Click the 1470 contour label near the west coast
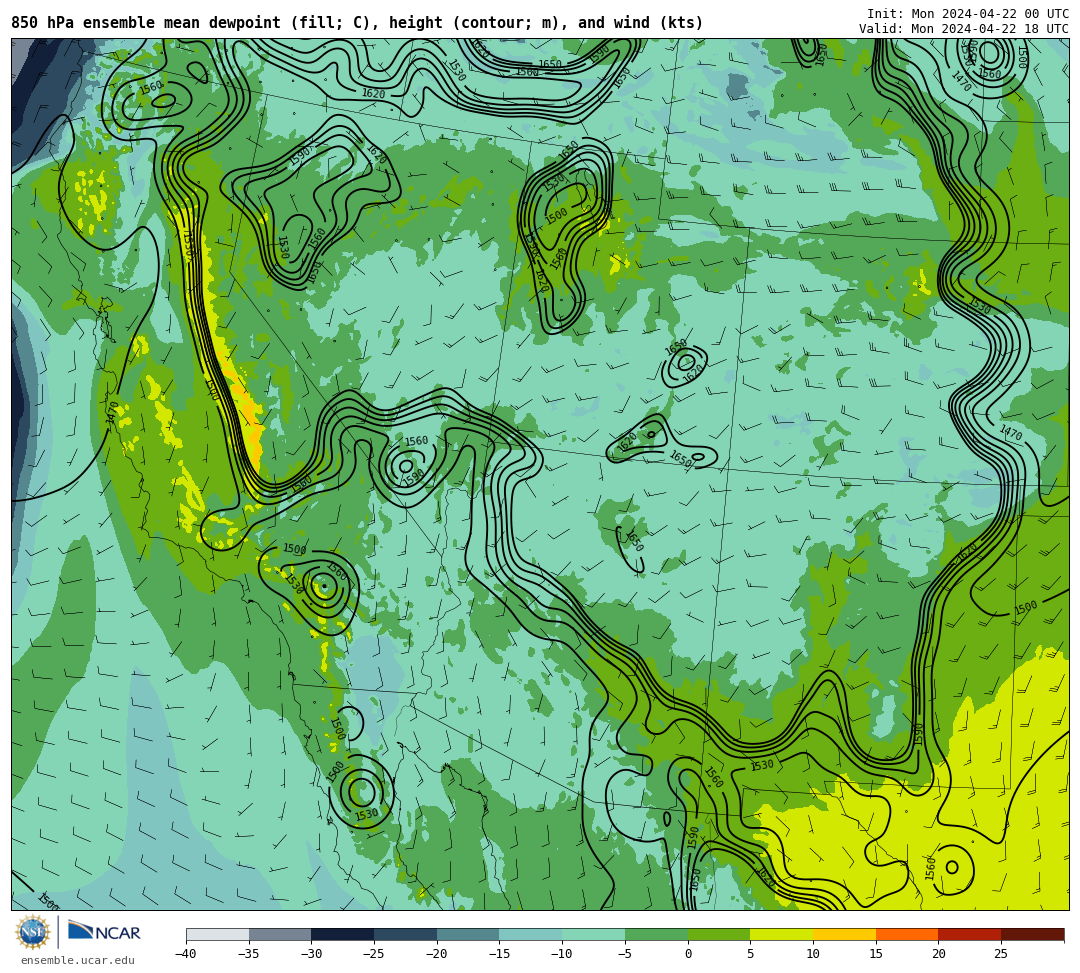Viewport: 1080px width, 973px height. (112, 412)
